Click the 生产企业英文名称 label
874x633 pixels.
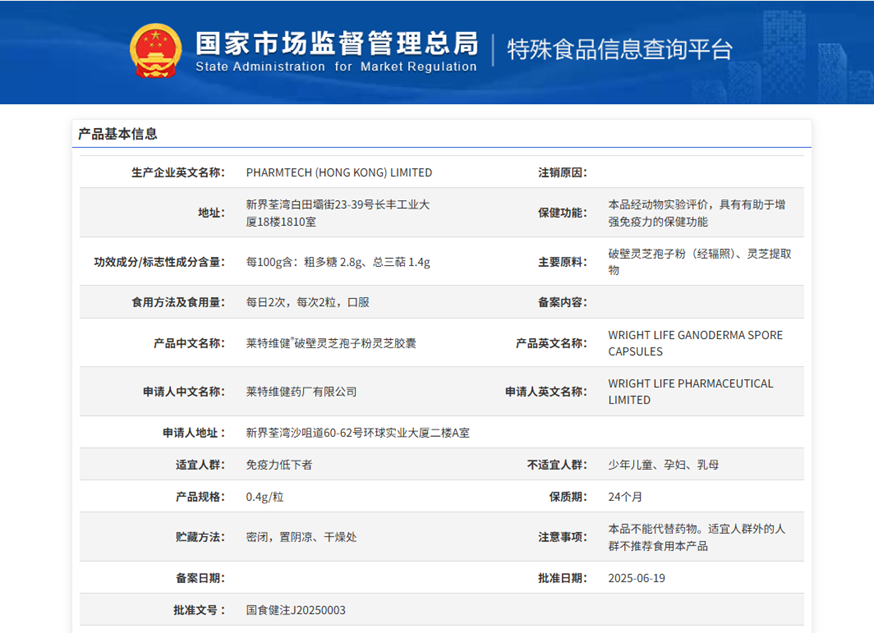178,172
